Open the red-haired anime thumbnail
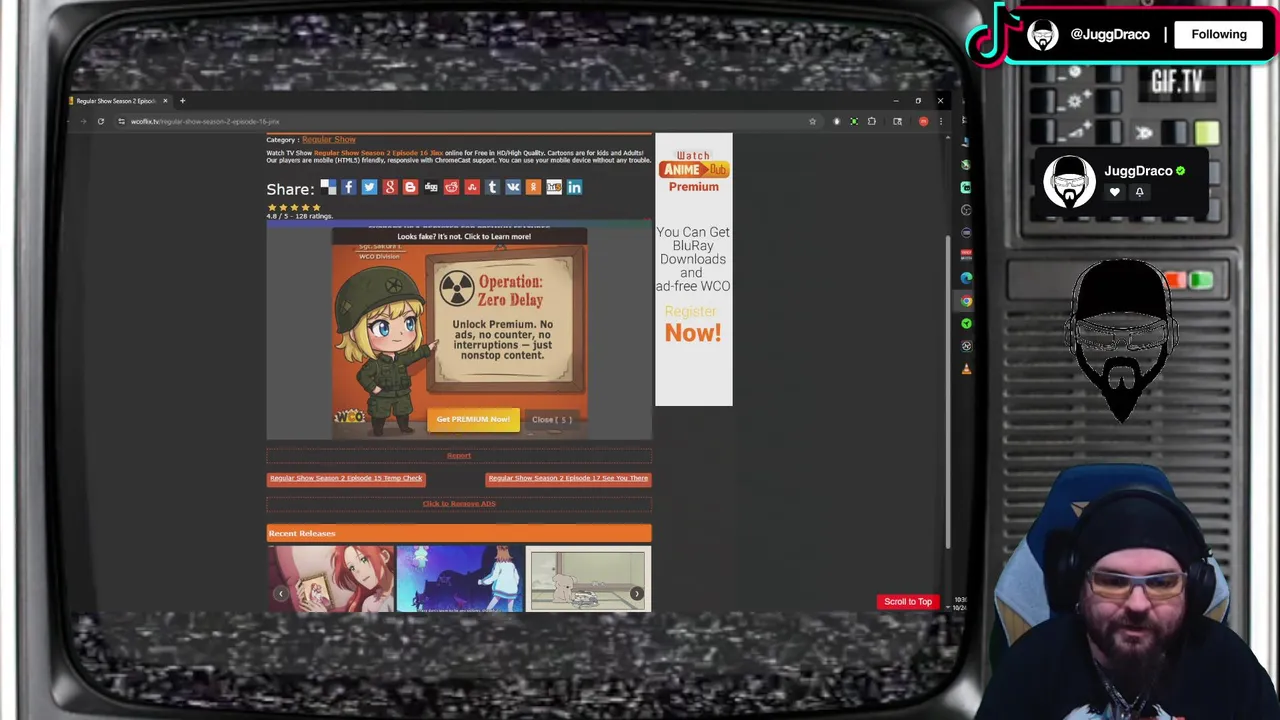 [331, 579]
